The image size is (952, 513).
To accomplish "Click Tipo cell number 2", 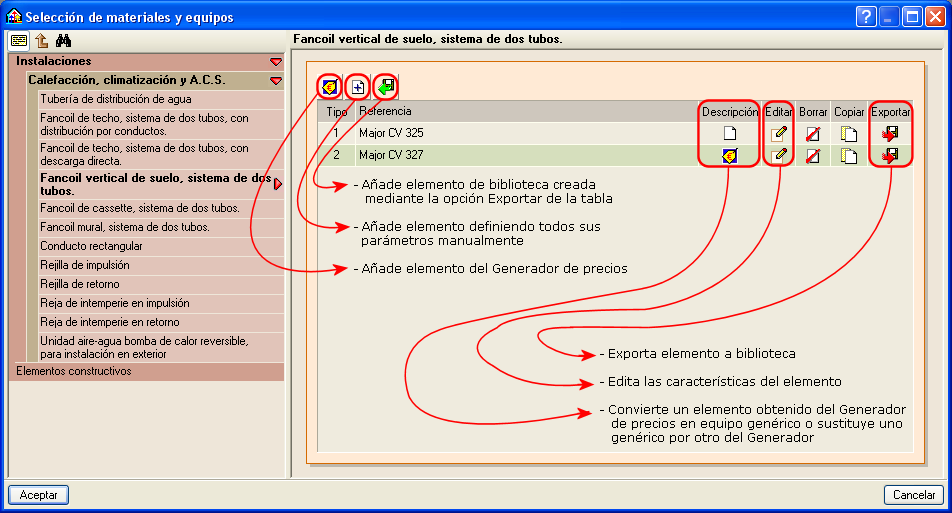I will 336,155.
